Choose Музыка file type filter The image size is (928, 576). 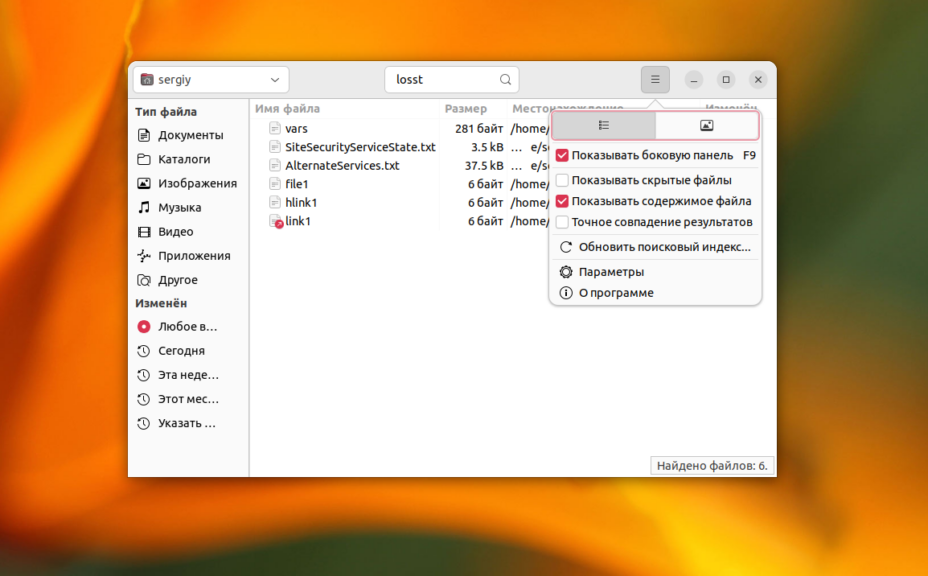point(179,207)
